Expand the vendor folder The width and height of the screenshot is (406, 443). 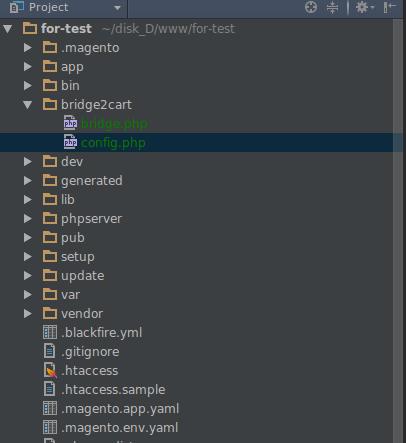(x=28, y=313)
